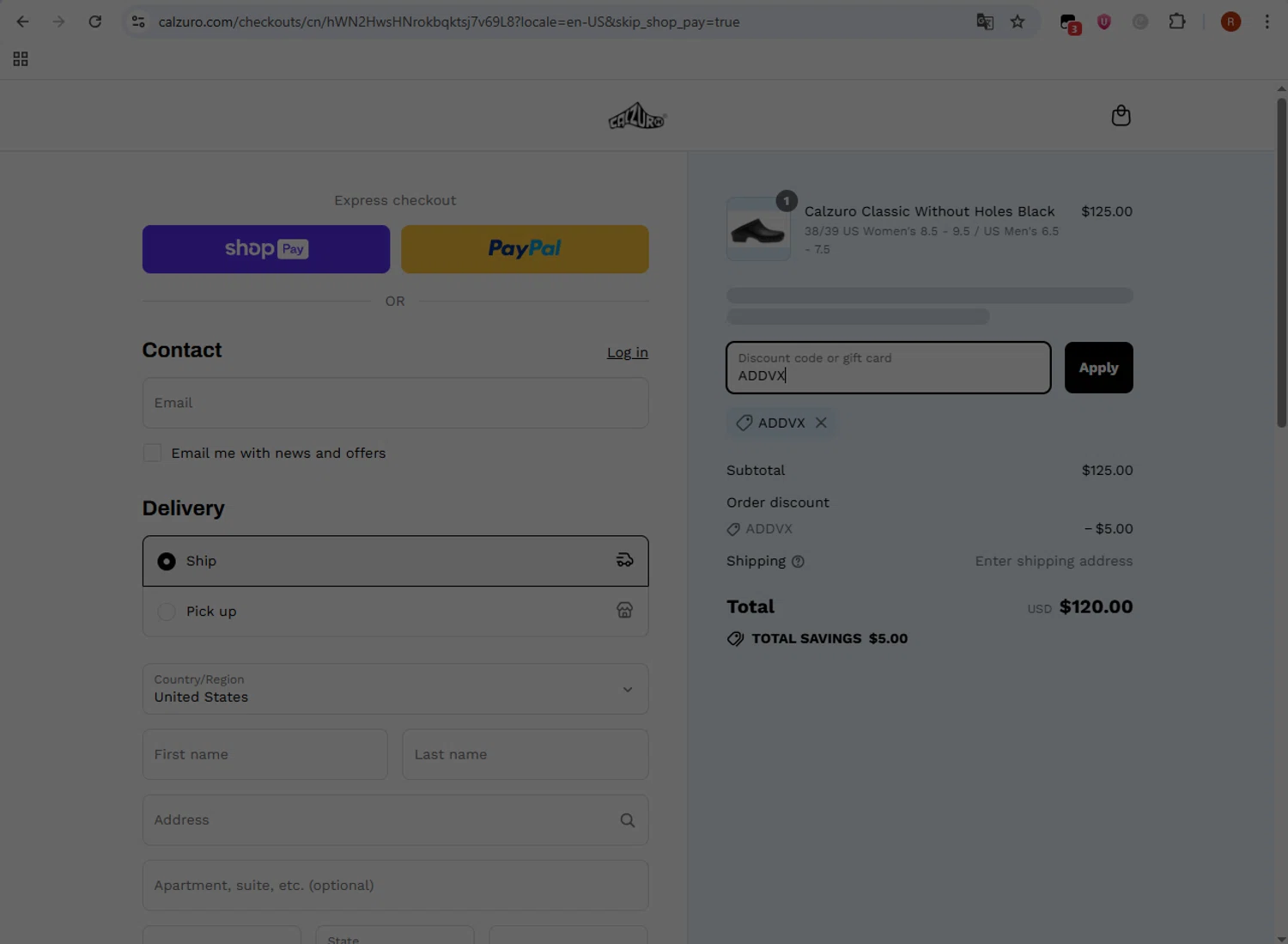Click the page vertical scrollbar
The height and width of the screenshot is (944, 1288).
pos(1281,262)
